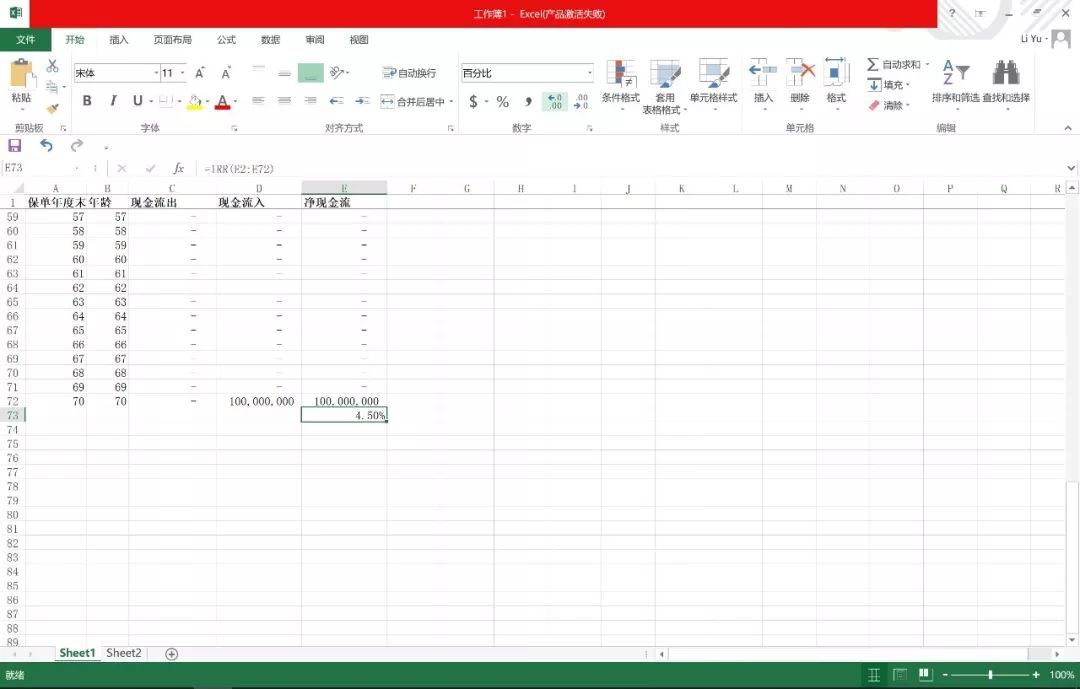1080x689 pixels.
Task: Open the 清除 clear menu
Action: click(889, 105)
